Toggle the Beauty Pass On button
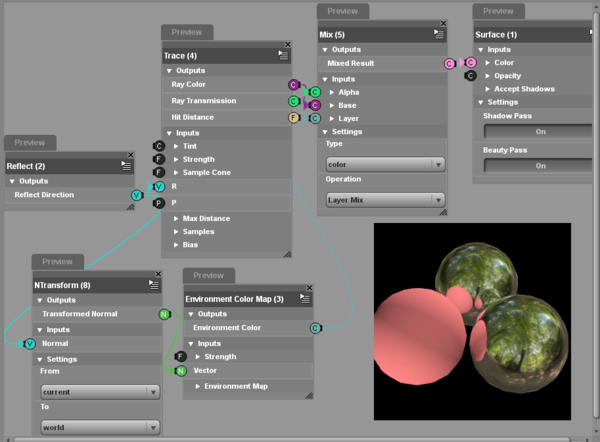Viewport: 600px width, 442px height. coord(539,166)
